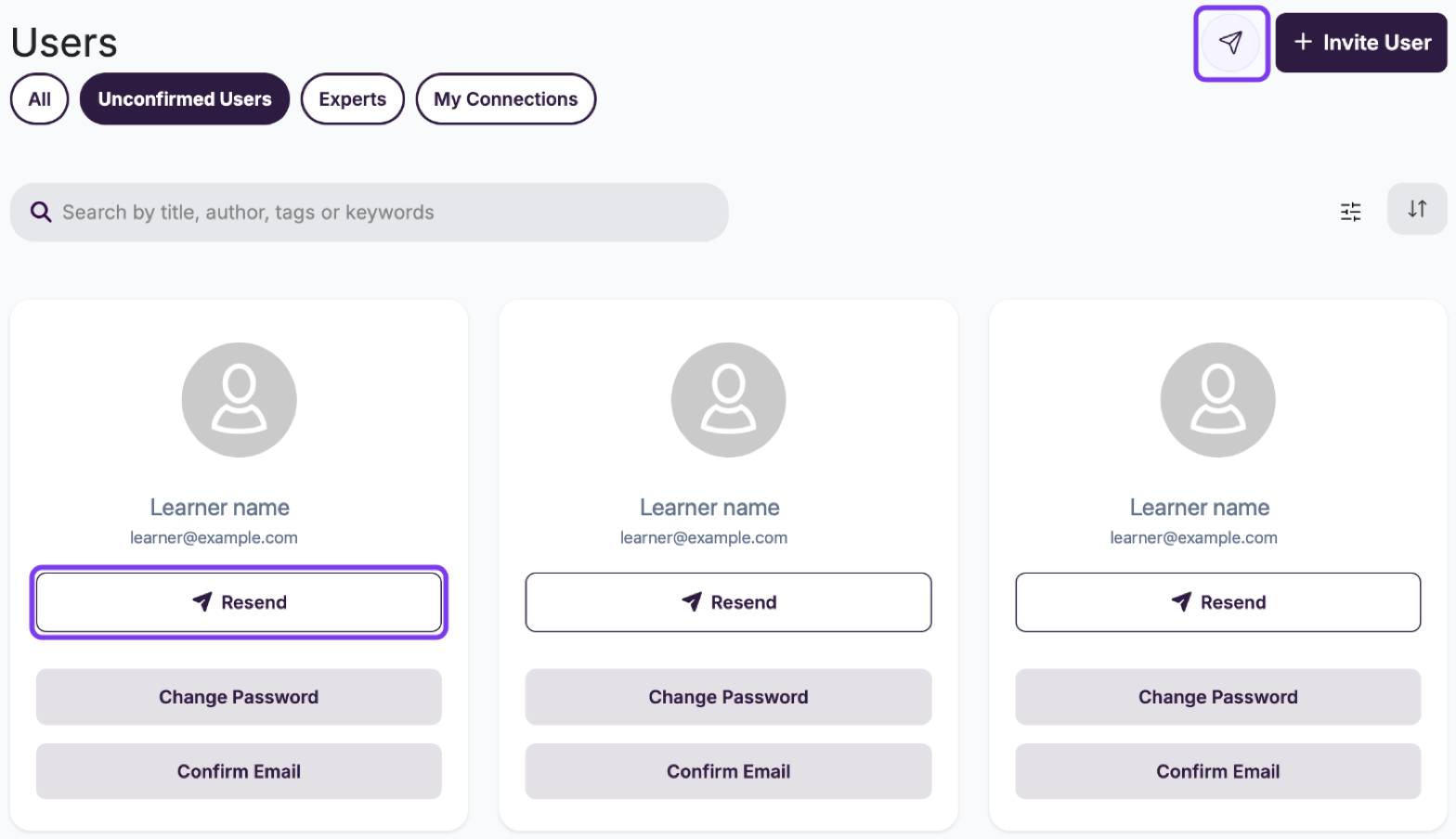
Task: Click learner@example.com on the middle card
Action: tap(704, 537)
